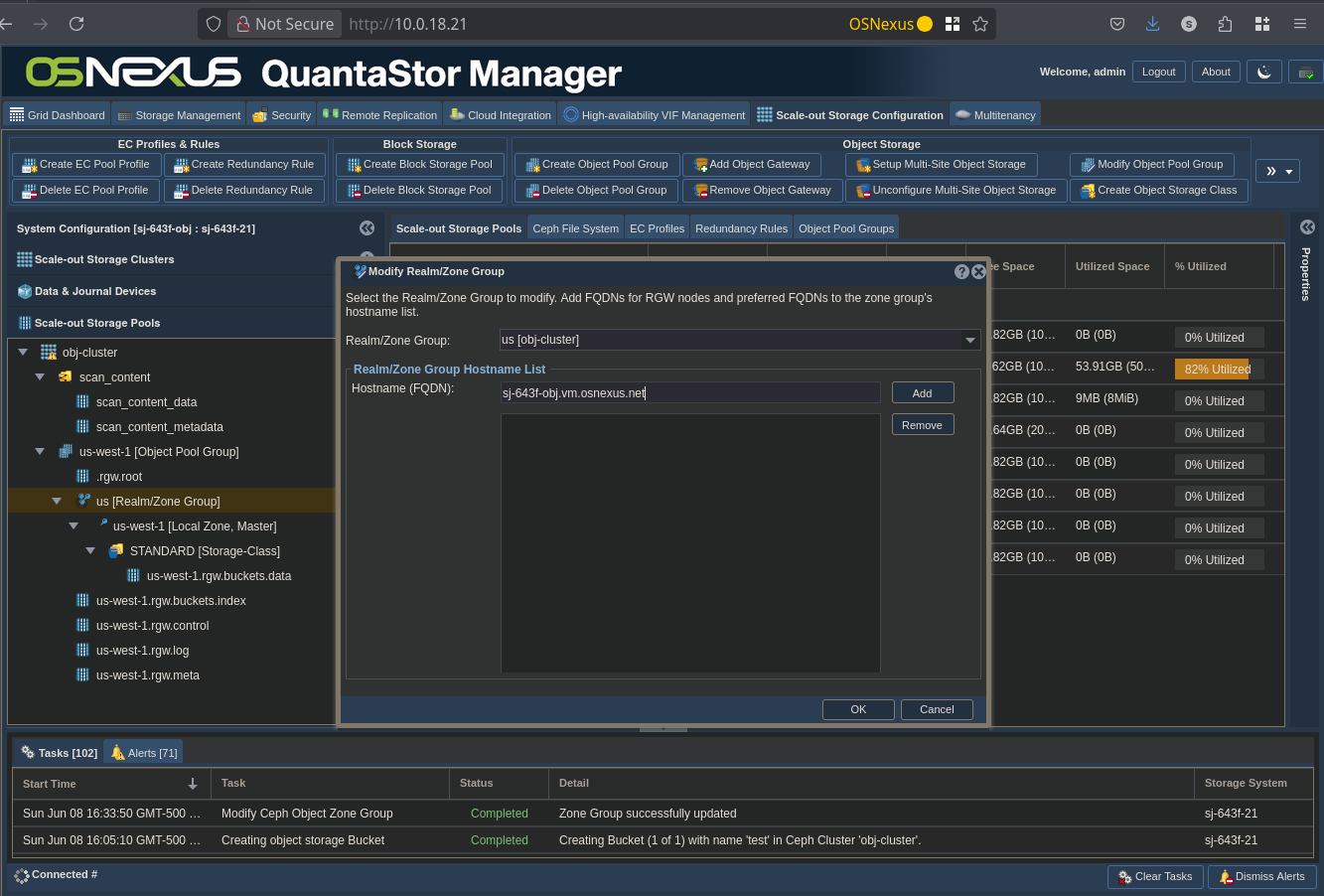Open the toolbar overflow menu
The image size is (1324, 896).
[x=1277, y=172]
